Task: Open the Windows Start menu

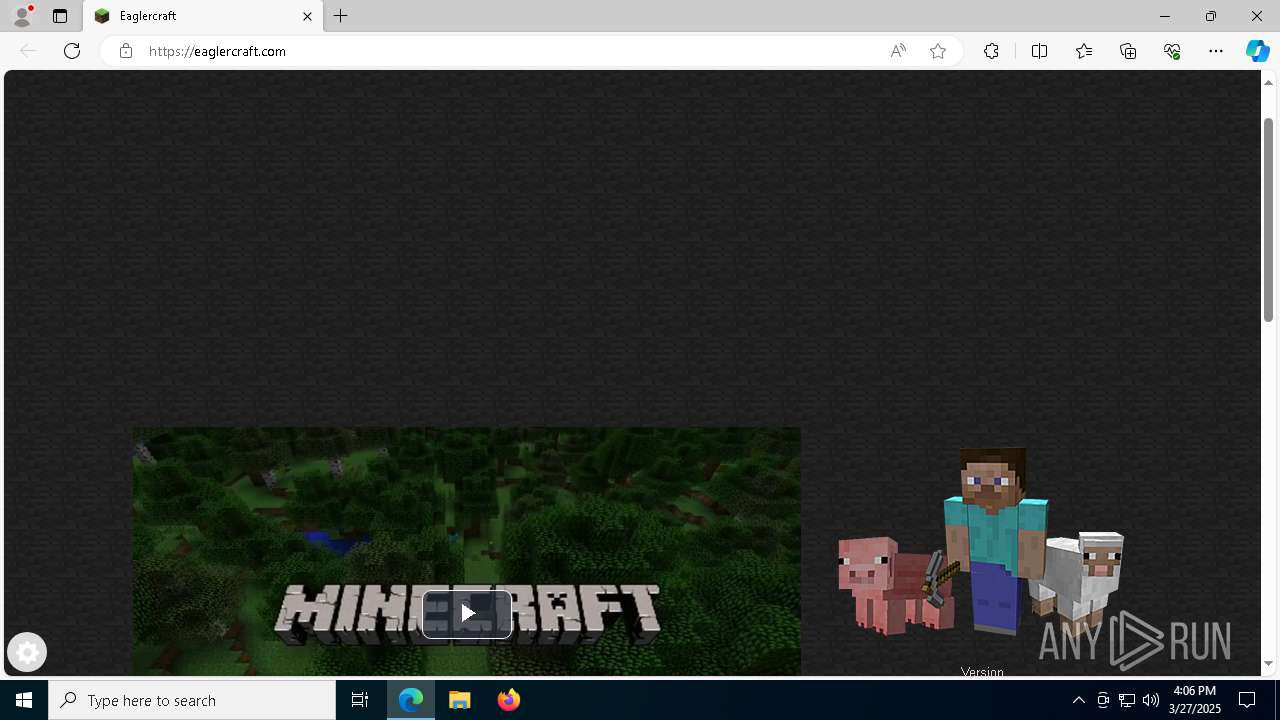Action: tap(24, 700)
